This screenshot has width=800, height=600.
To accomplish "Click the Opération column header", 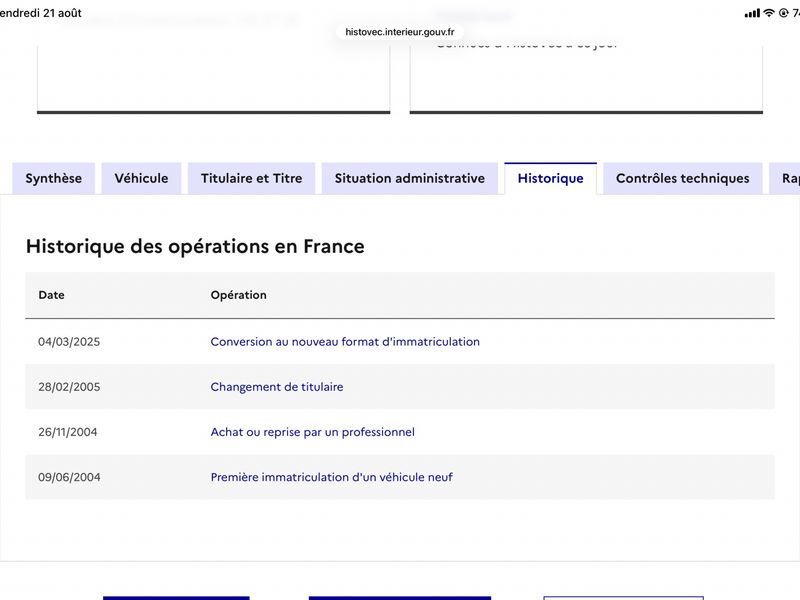I will (238, 295).
